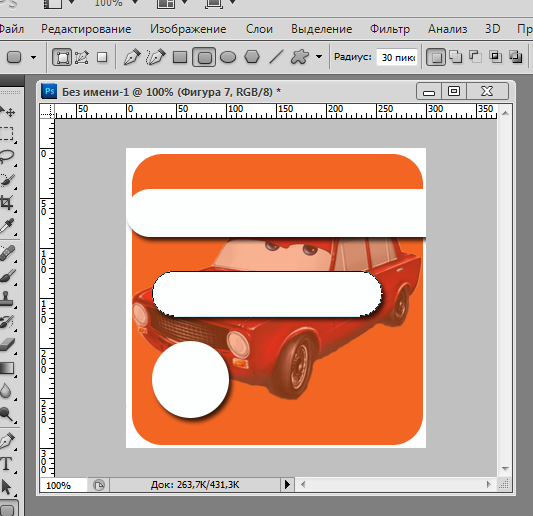Viewport: 533px width, 516px height.
Task: Open geometry options arrow after Custom Shape
Action: (319, 57)
